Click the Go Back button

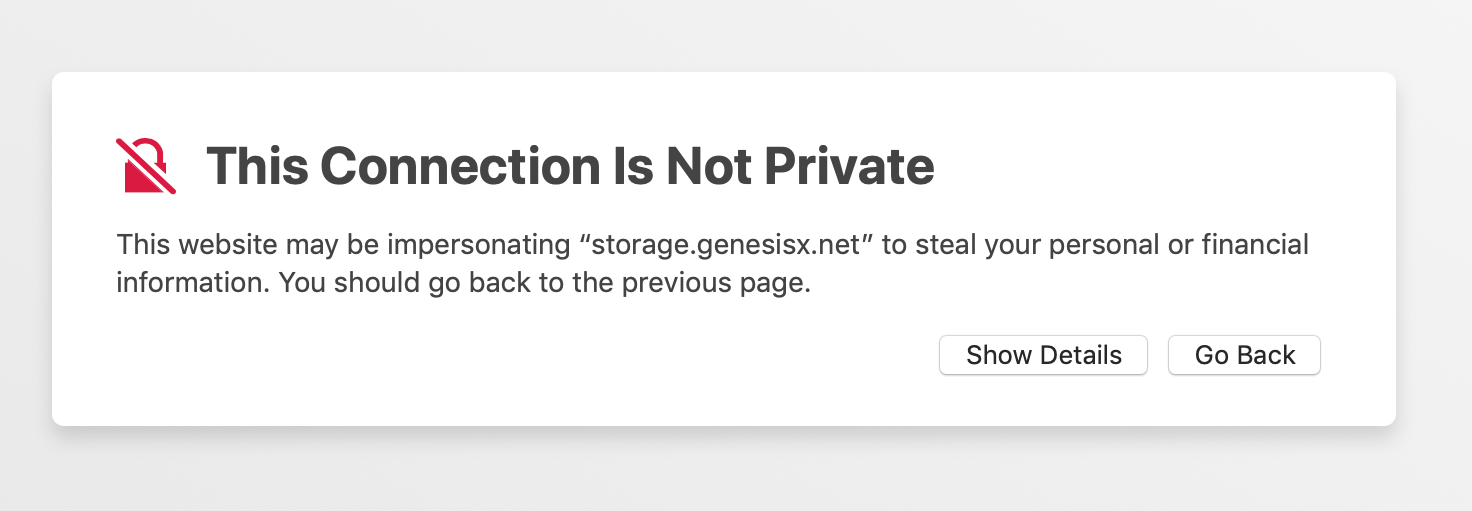coord(1244,355)
